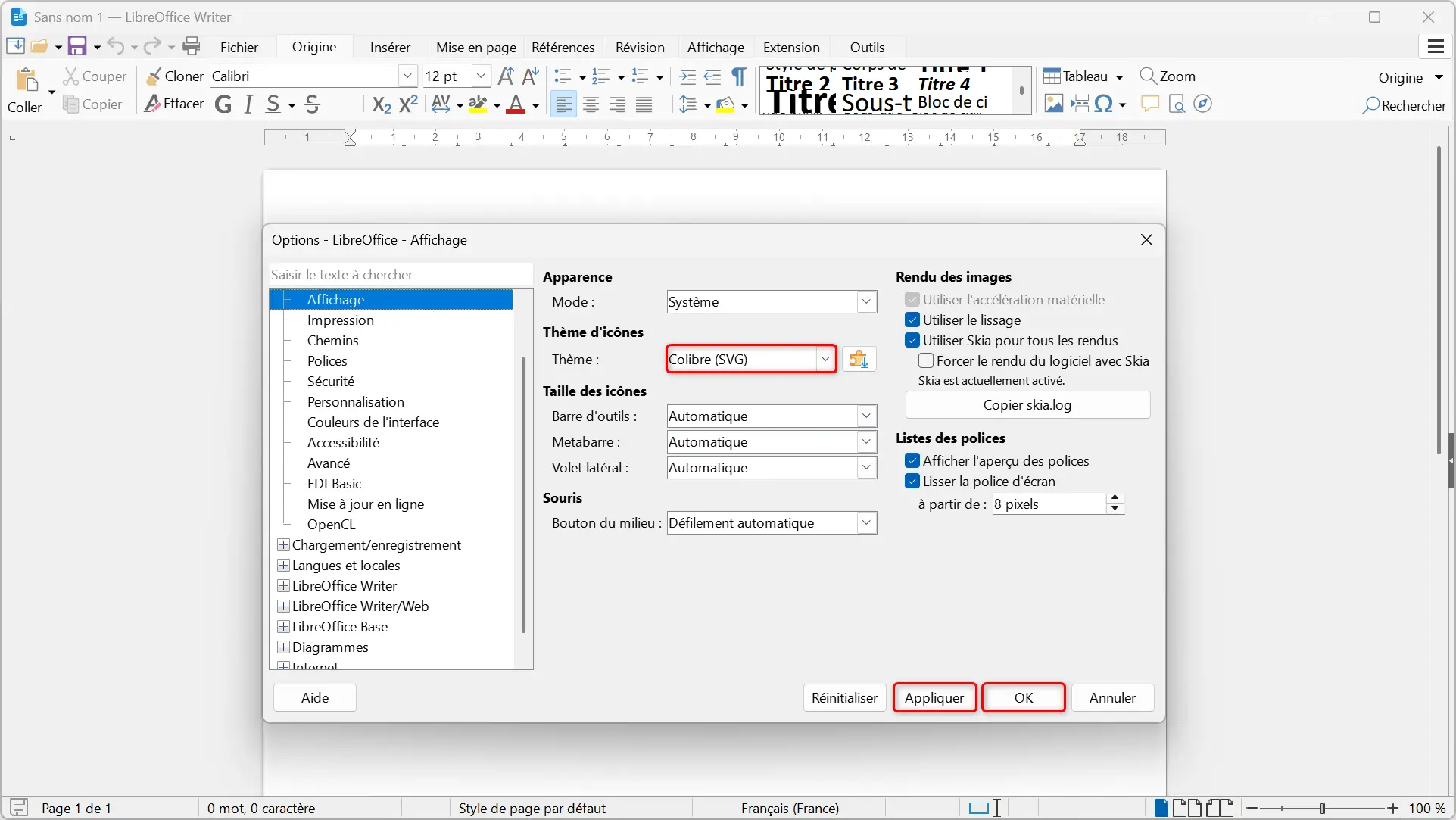Click the Coller (paste) icon
The height and width of the screenshot is (820, 1456).
[27, 80]
